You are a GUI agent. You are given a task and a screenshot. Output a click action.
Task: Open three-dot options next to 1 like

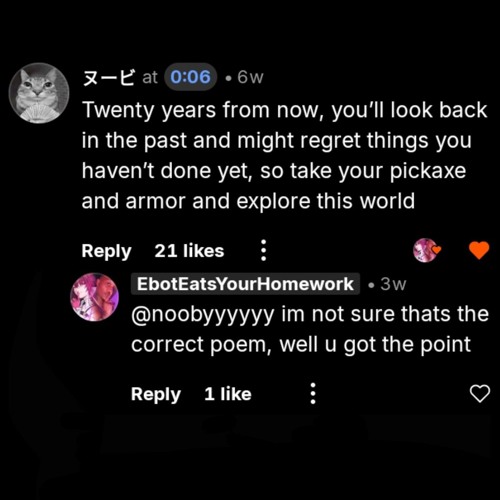click(x=313, y=393)
